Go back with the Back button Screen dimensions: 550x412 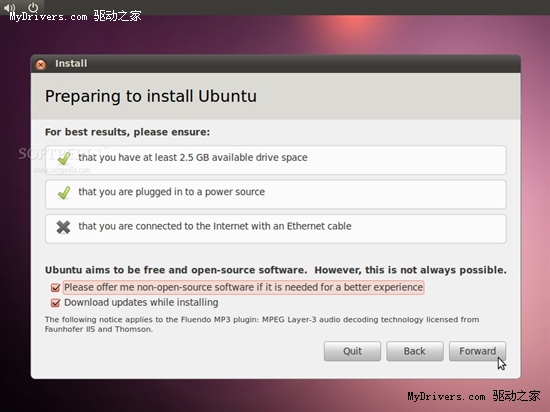[415, 351]
